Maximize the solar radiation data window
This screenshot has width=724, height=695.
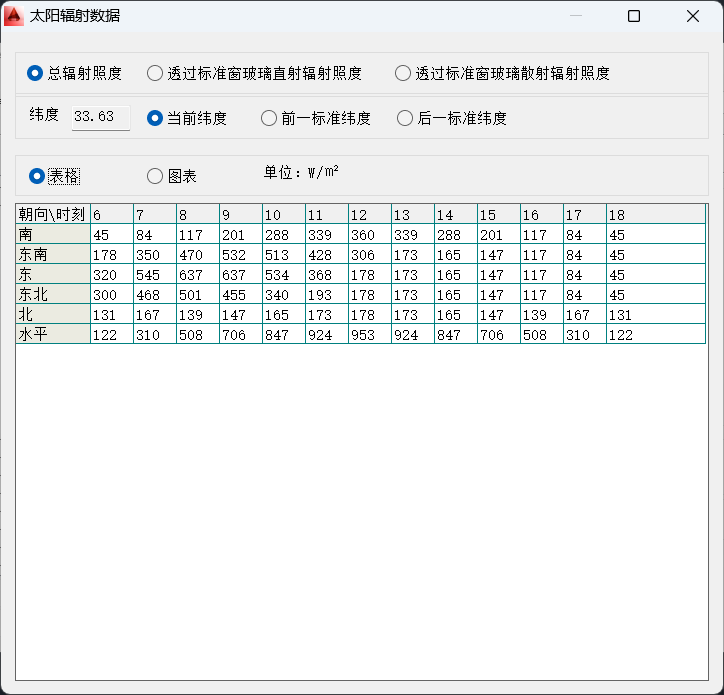click(x=634, y=16)
